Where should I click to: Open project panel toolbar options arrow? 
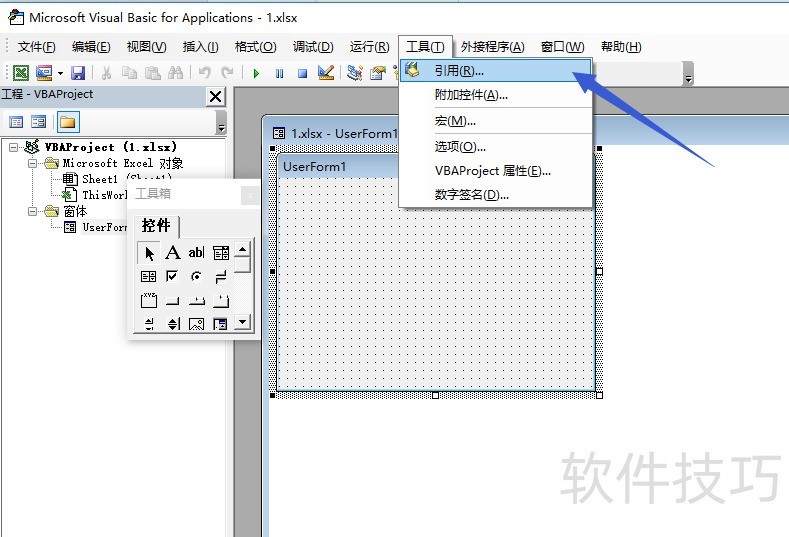click(221, 122)
